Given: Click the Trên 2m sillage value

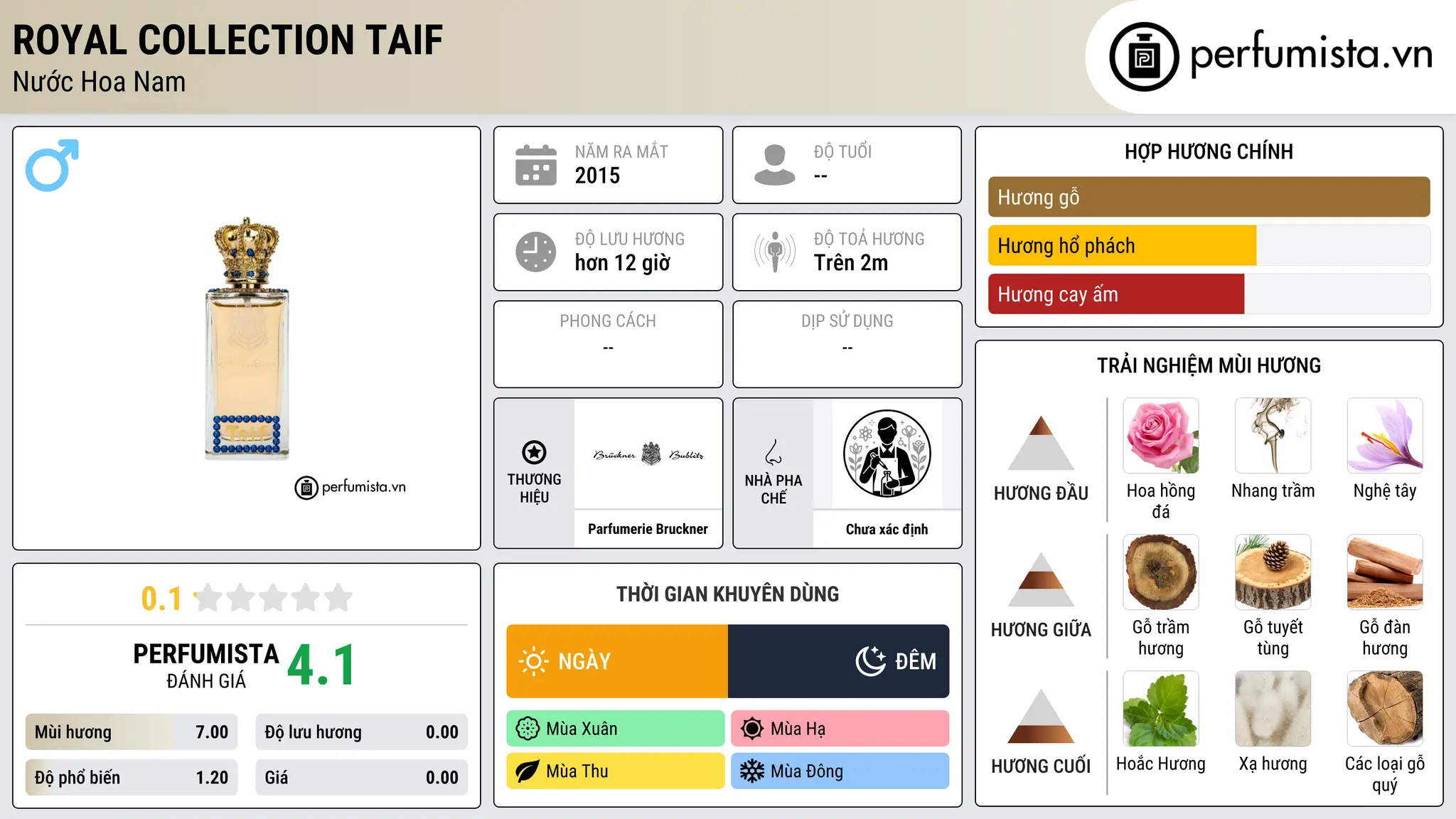Looking at the screenshot, I should [851, 263].
